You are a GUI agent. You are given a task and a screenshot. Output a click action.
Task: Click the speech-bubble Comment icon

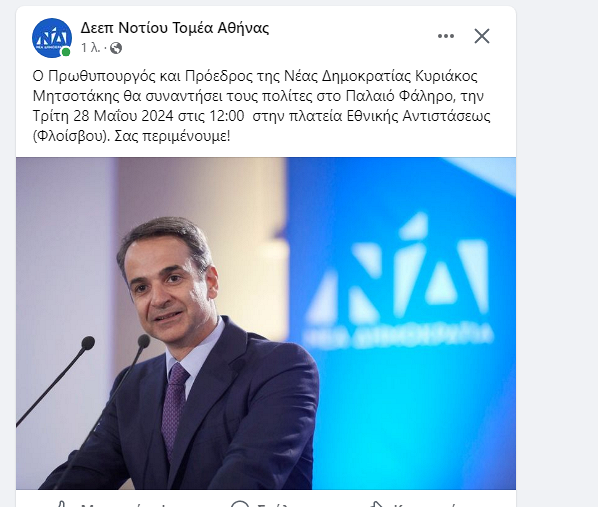pyautogui.click(x=240, y=504)
